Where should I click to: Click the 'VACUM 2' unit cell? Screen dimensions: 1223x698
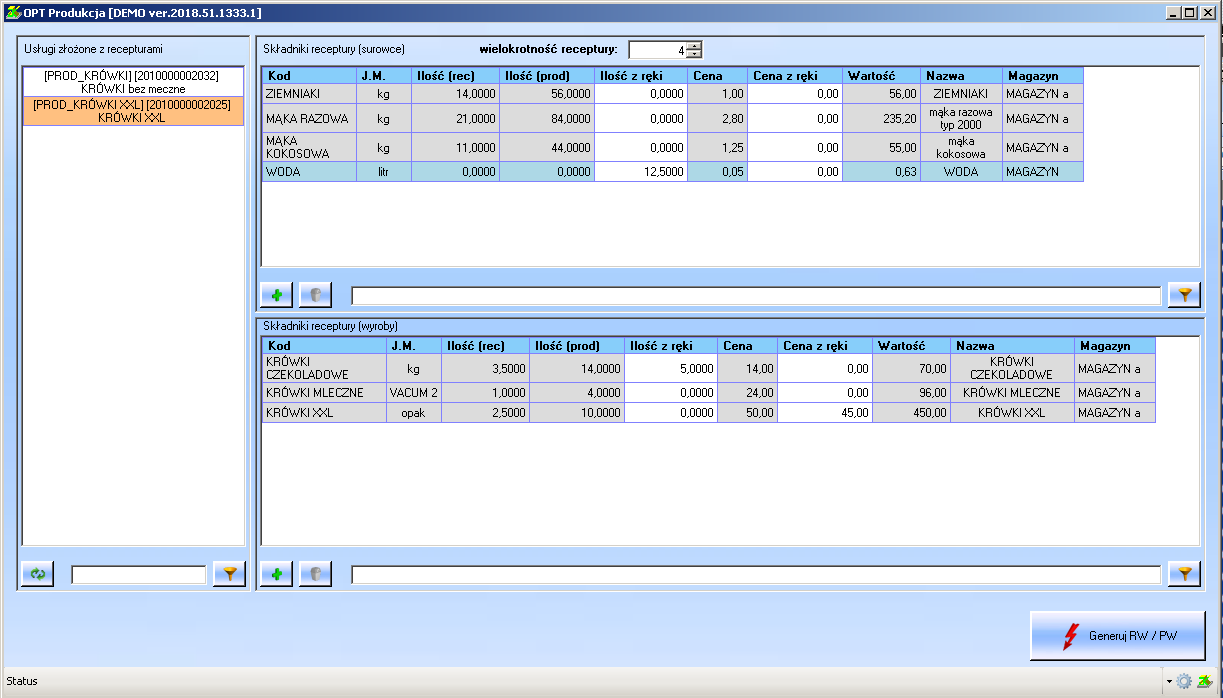(414, 393)
